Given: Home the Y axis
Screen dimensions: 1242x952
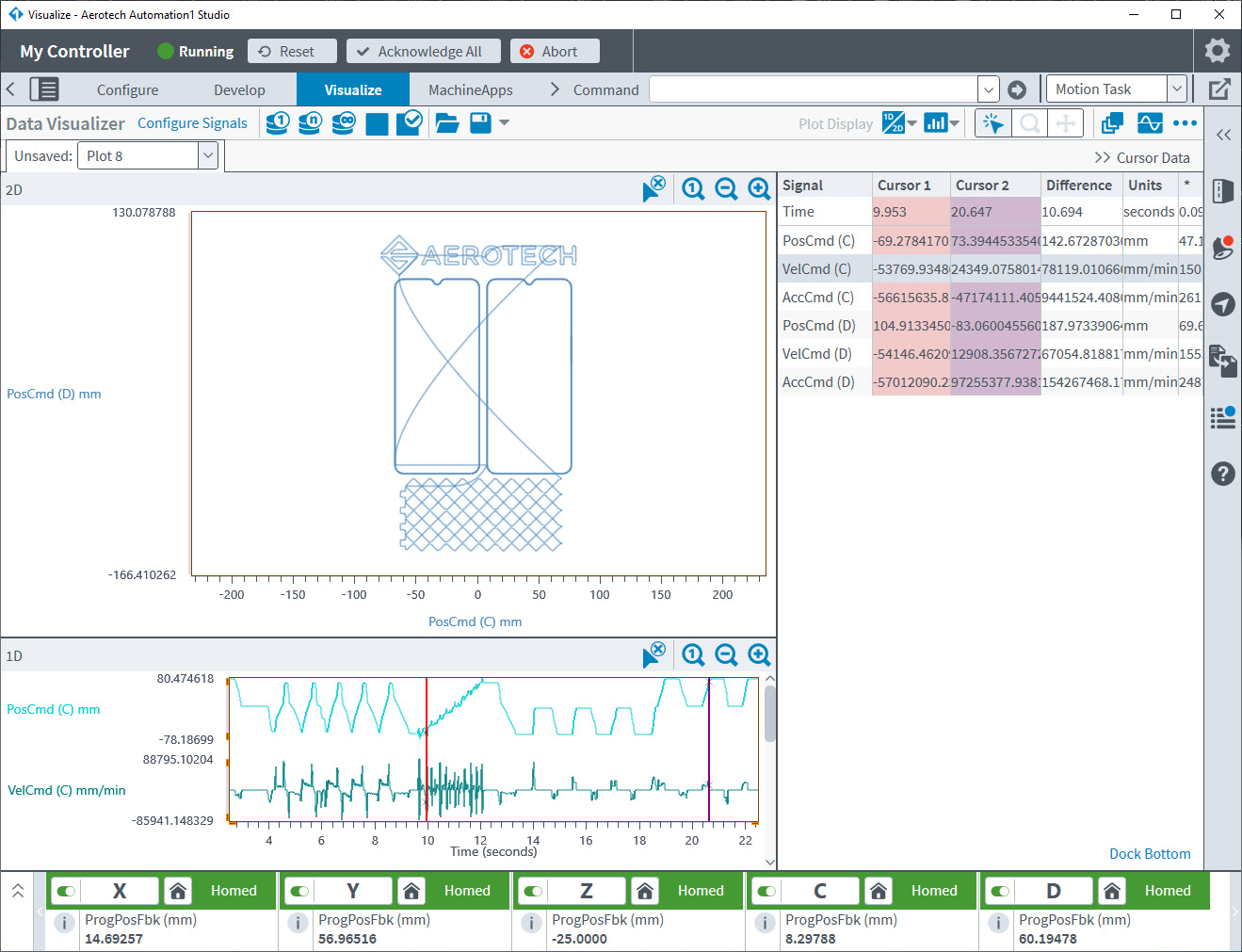Looking at the screenshot, I should coord(411,891).
